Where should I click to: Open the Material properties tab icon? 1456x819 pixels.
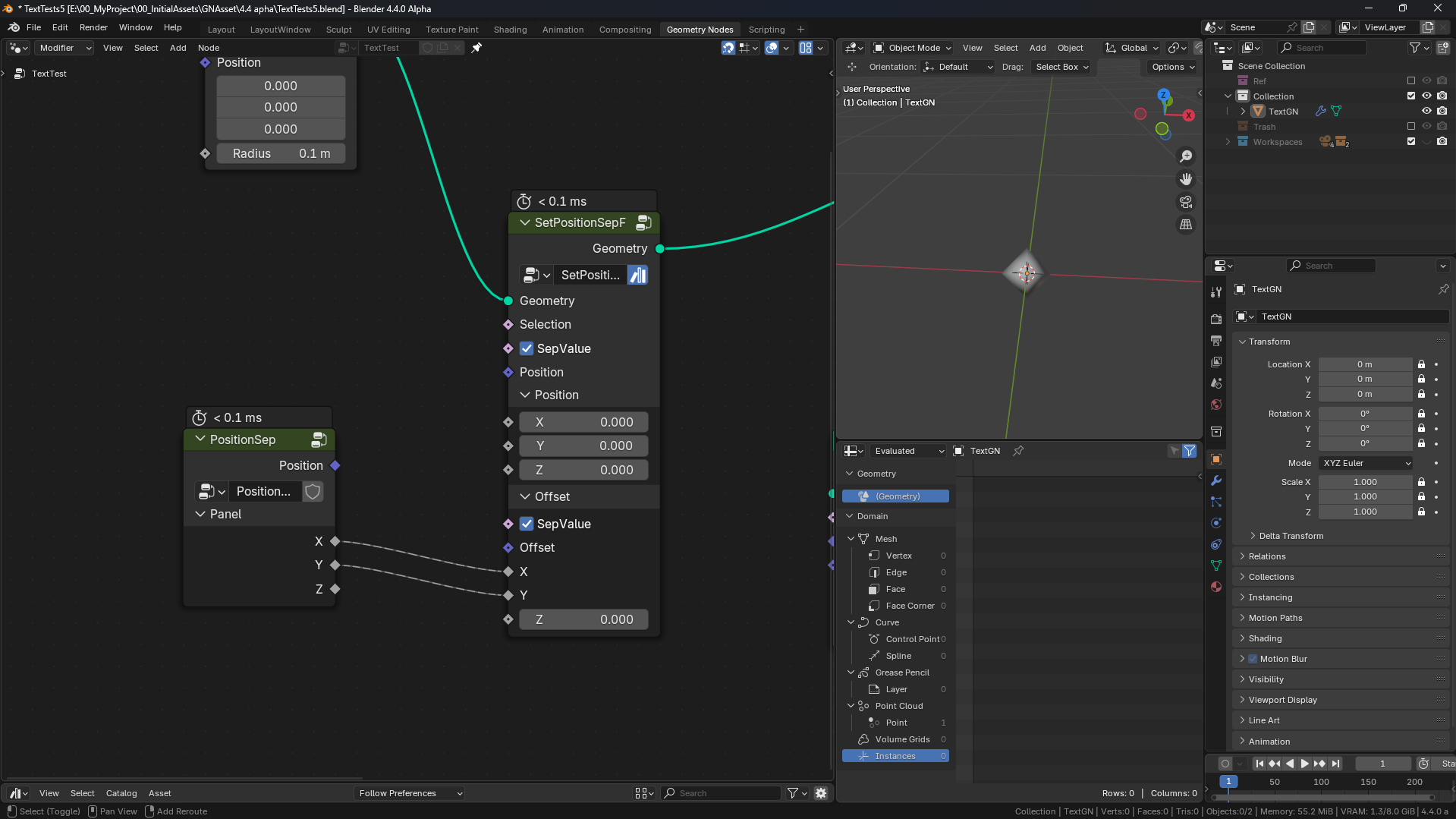[x=1216, y=587]
